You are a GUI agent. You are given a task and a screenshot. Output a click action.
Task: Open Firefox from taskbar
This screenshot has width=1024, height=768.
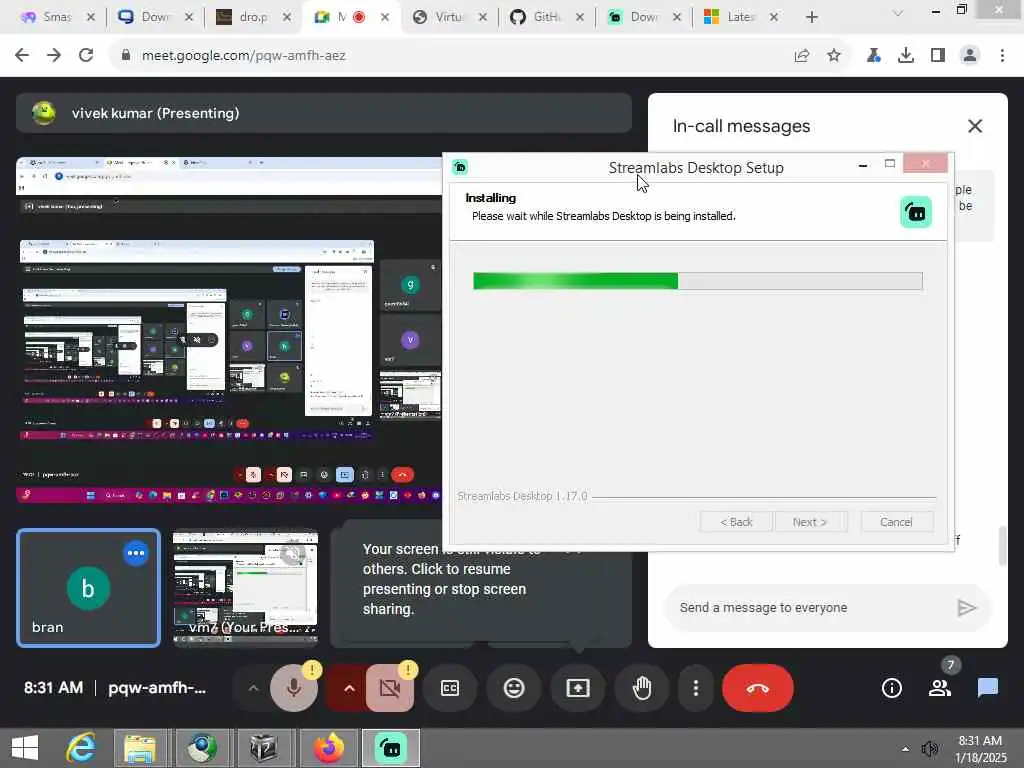[328, 748]
